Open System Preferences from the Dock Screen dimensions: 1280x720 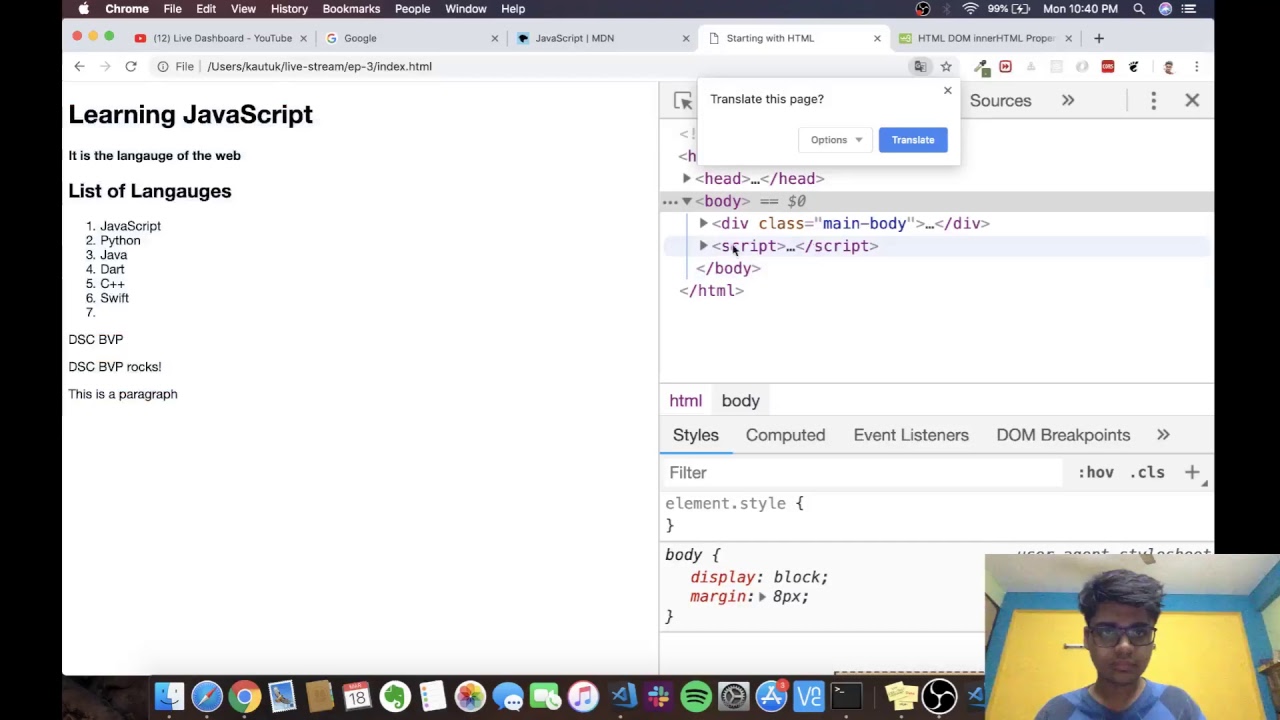(x=733, y=696)
